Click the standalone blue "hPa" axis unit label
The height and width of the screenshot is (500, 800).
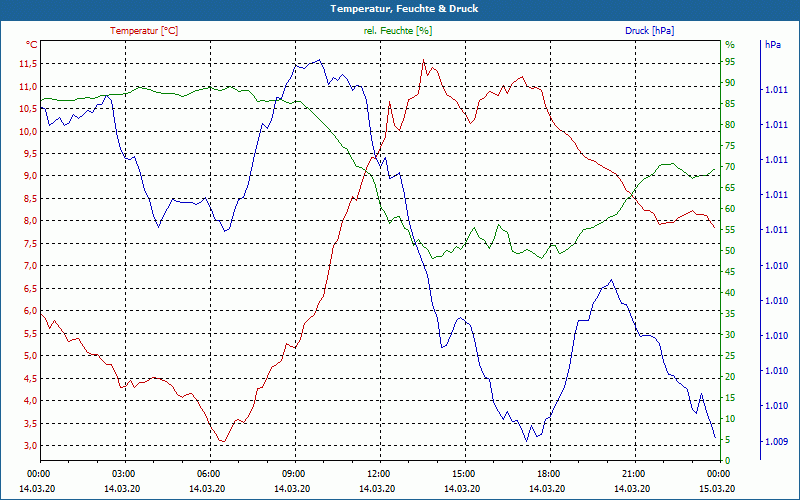[773, 45]
